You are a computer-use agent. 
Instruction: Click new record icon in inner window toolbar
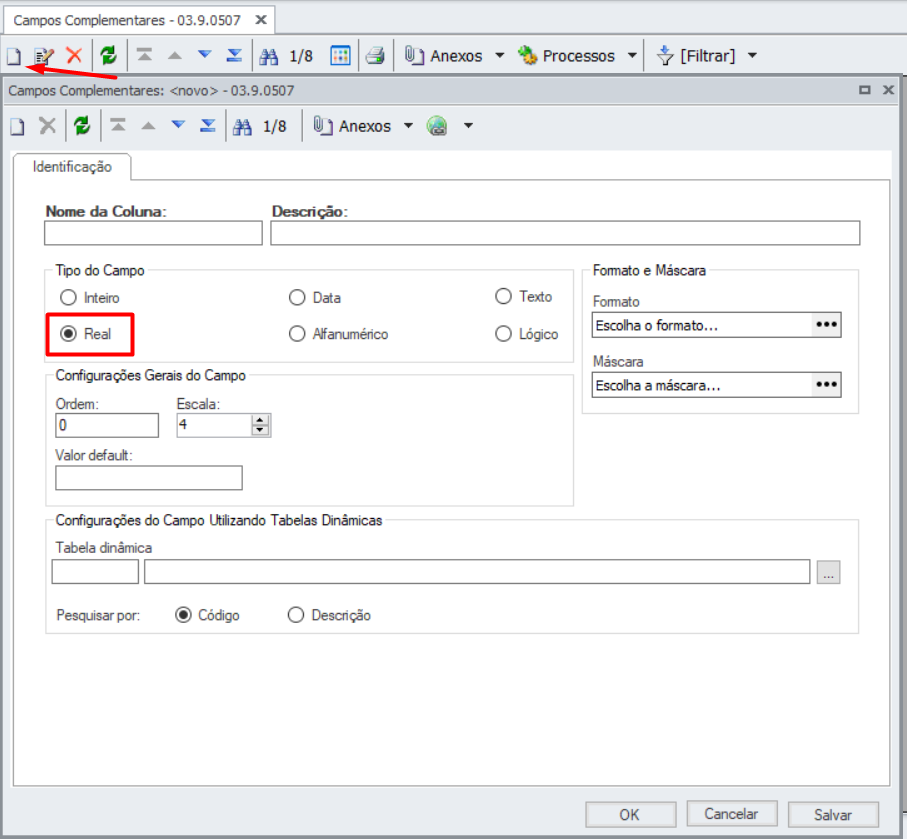pos(17,126)
